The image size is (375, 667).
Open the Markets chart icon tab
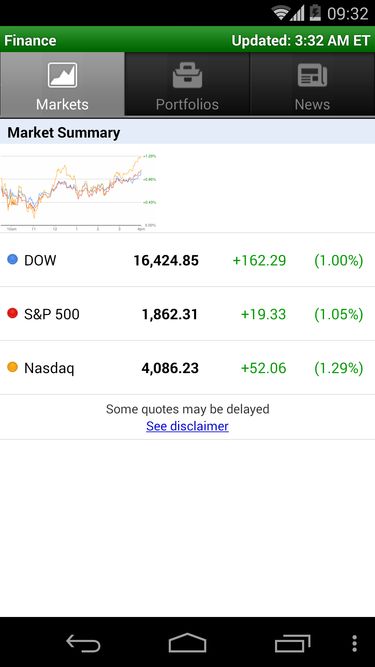point(62,75)
